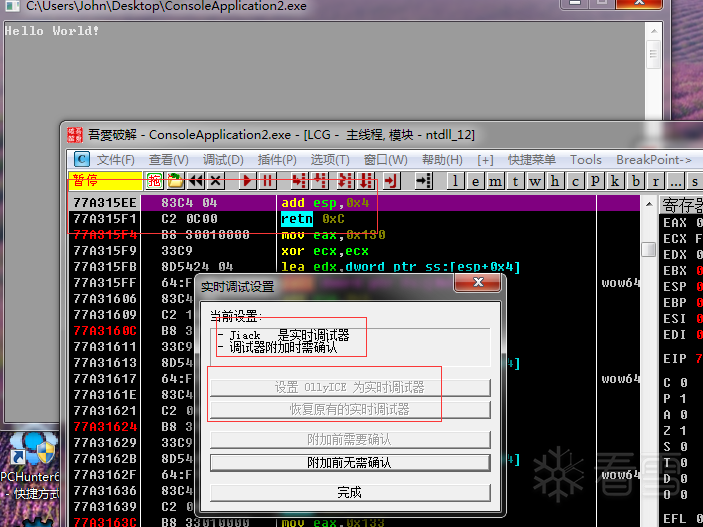703x527 pixels.
Task: Open CPU window with 'c' button
Action: point(575,181)
